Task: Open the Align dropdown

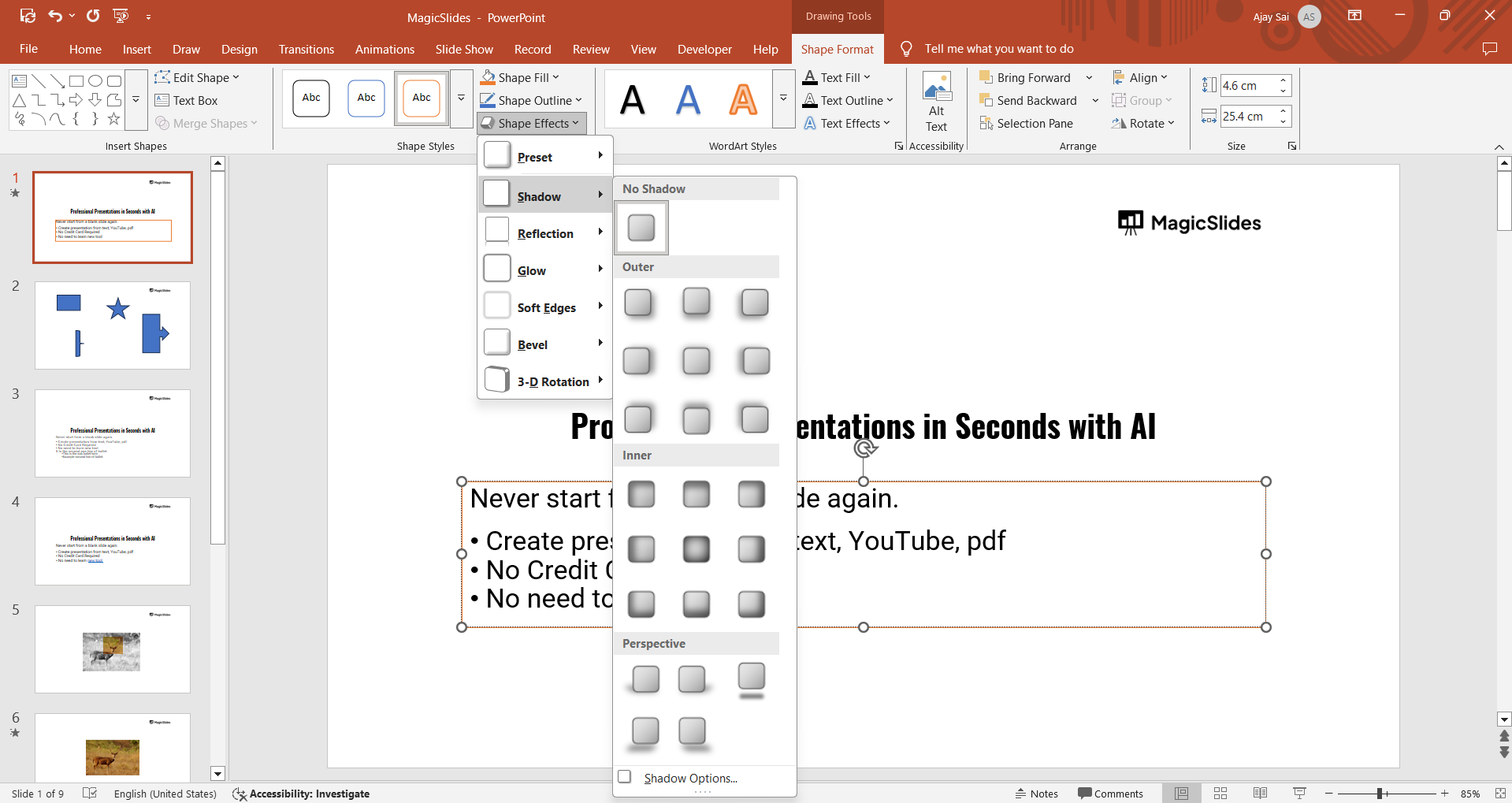Action: click(x=1140, y=77)
